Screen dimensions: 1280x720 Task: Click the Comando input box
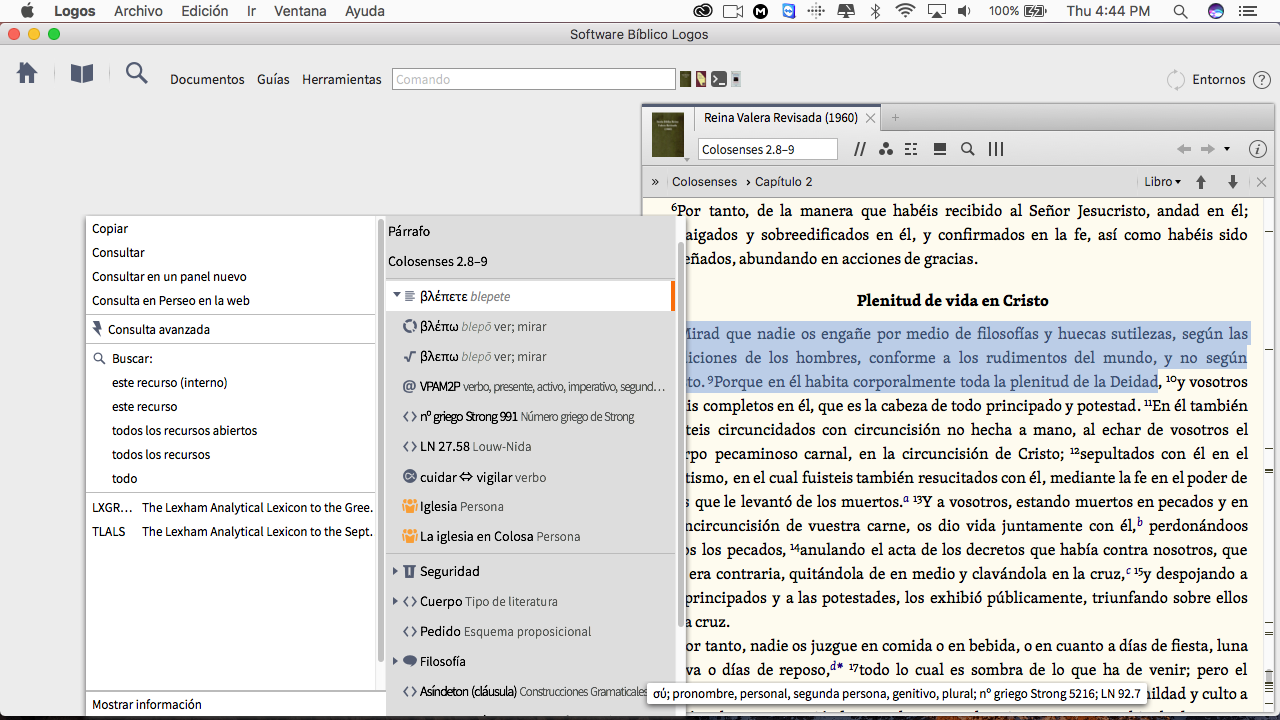coord(534,79)
